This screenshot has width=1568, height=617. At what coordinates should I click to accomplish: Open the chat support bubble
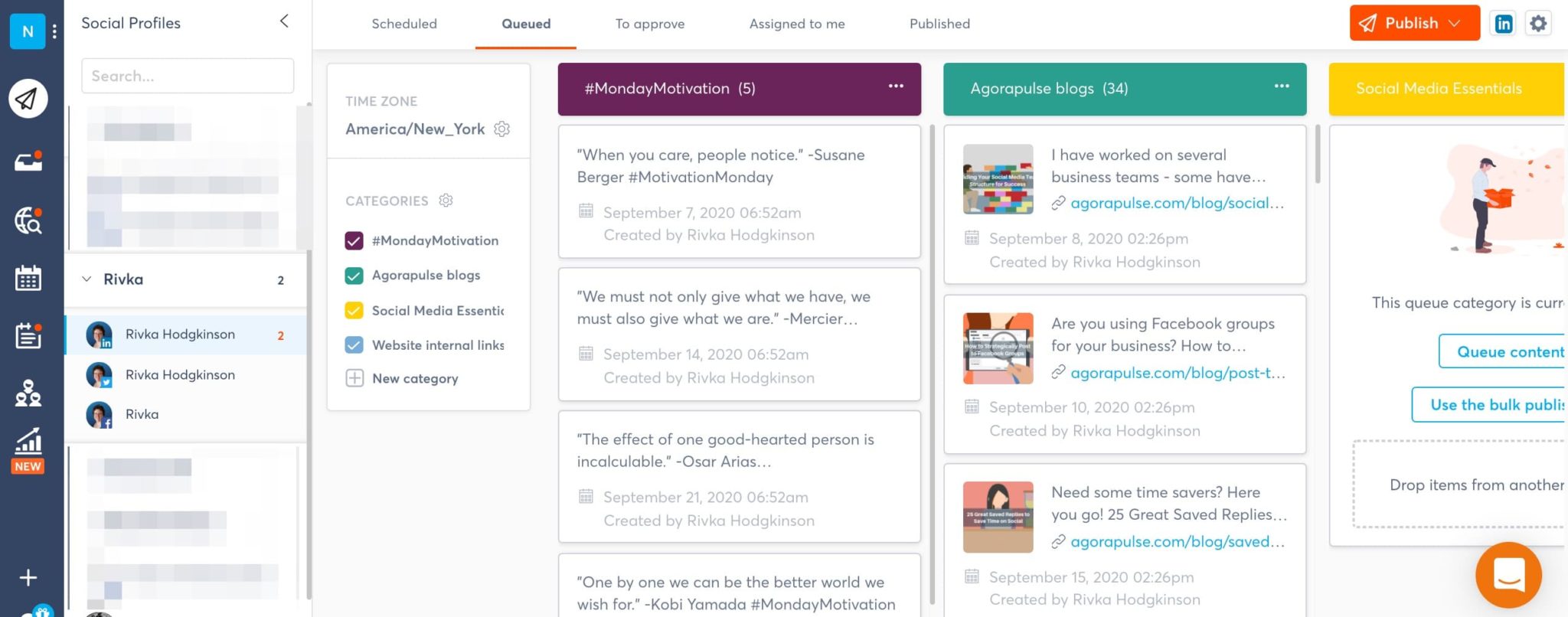pyautogui.click(x=1508, y=575)
